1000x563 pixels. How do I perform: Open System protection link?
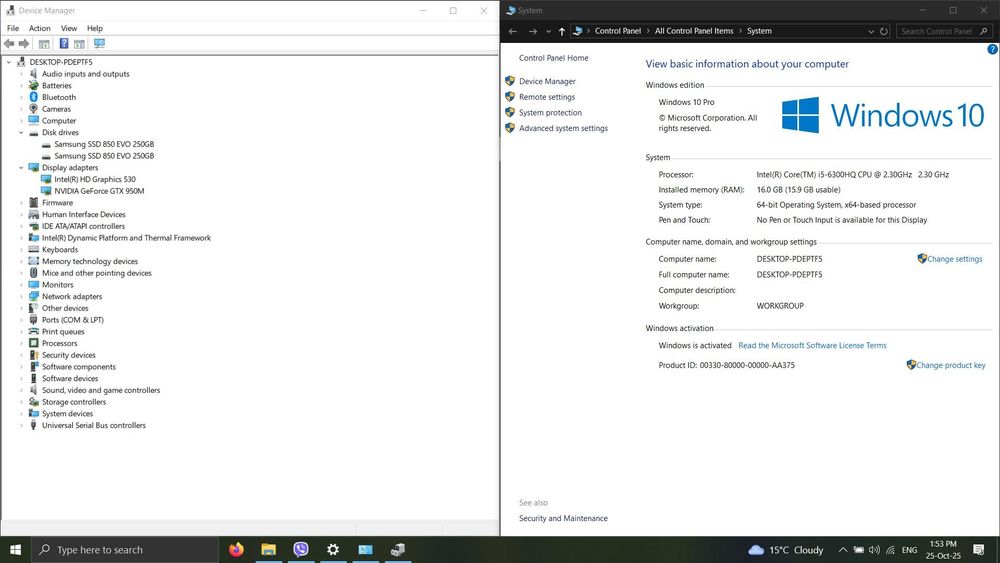pyautogui.click(x=550, y=113)
